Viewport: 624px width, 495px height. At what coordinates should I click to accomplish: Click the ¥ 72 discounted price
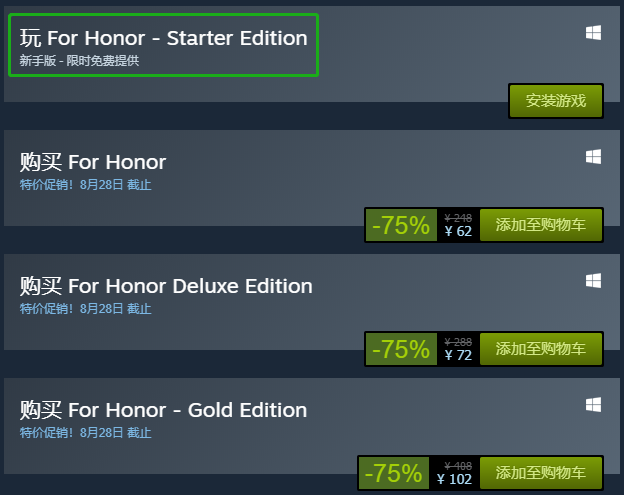[458, 355]
